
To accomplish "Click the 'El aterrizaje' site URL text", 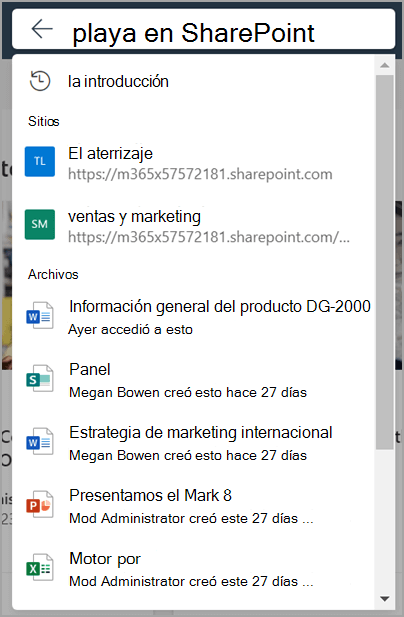I will pos(200,174).
